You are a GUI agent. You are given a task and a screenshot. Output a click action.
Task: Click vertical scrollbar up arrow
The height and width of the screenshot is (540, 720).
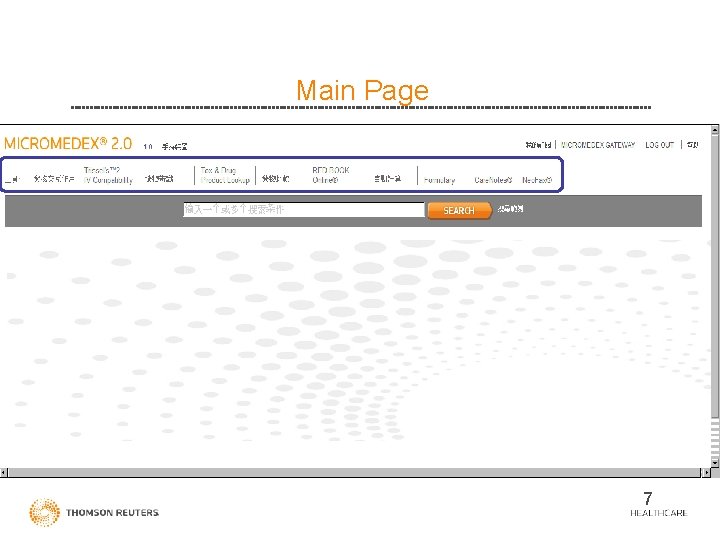coord(715,130)
